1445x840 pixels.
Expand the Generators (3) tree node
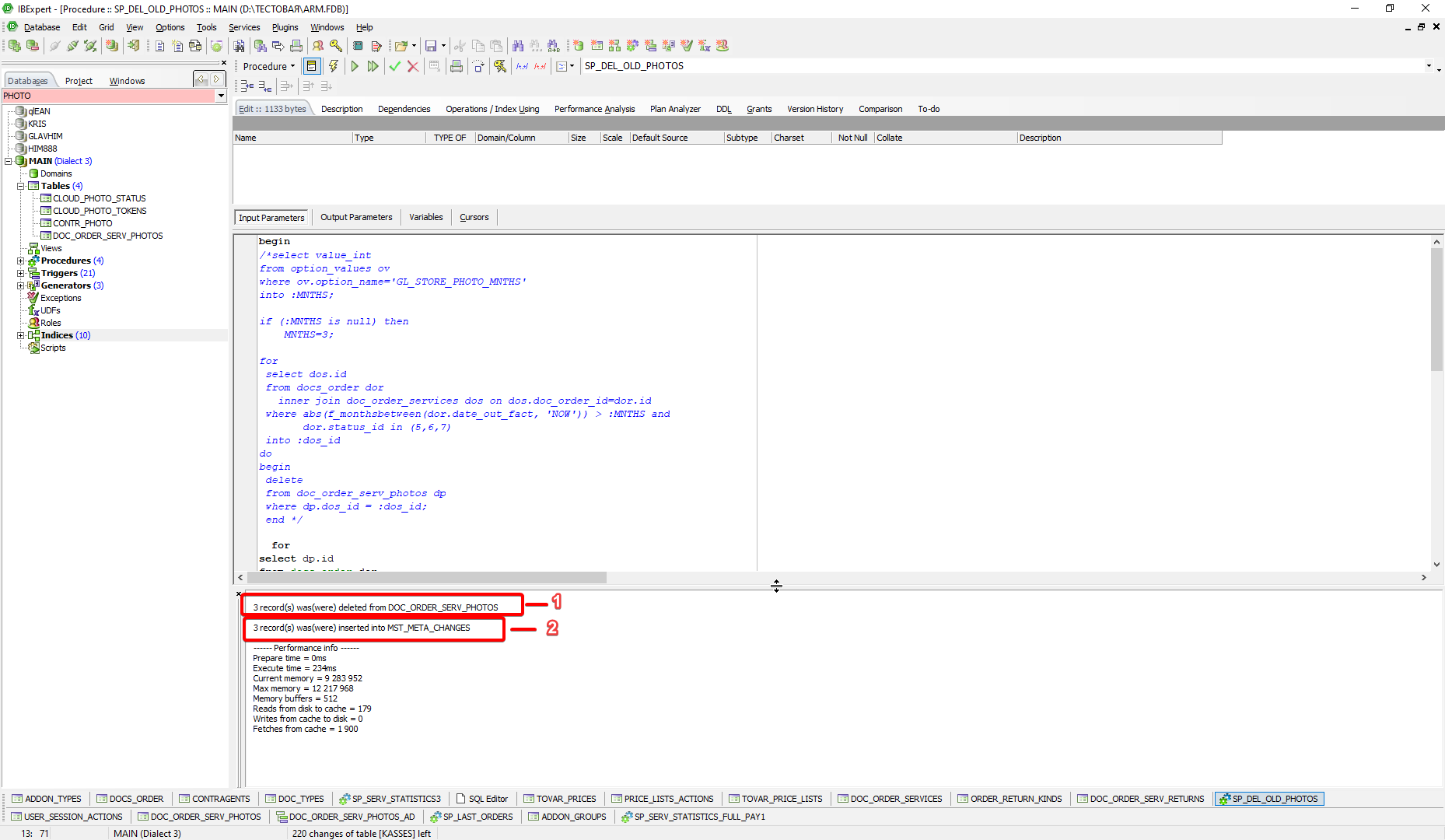pos(21,285)
